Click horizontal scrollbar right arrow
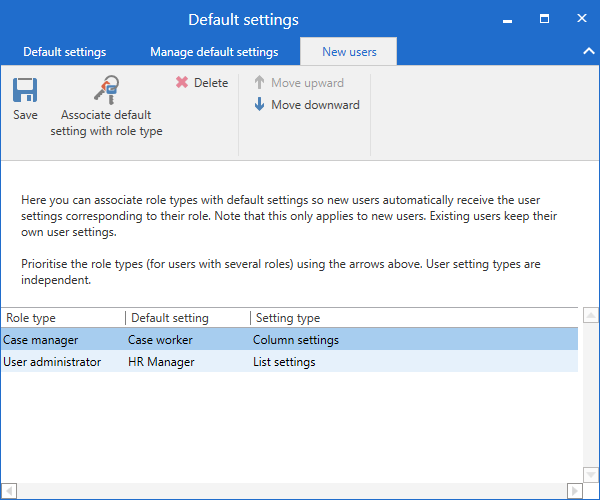The image size is (600, 500). (573, 491)
